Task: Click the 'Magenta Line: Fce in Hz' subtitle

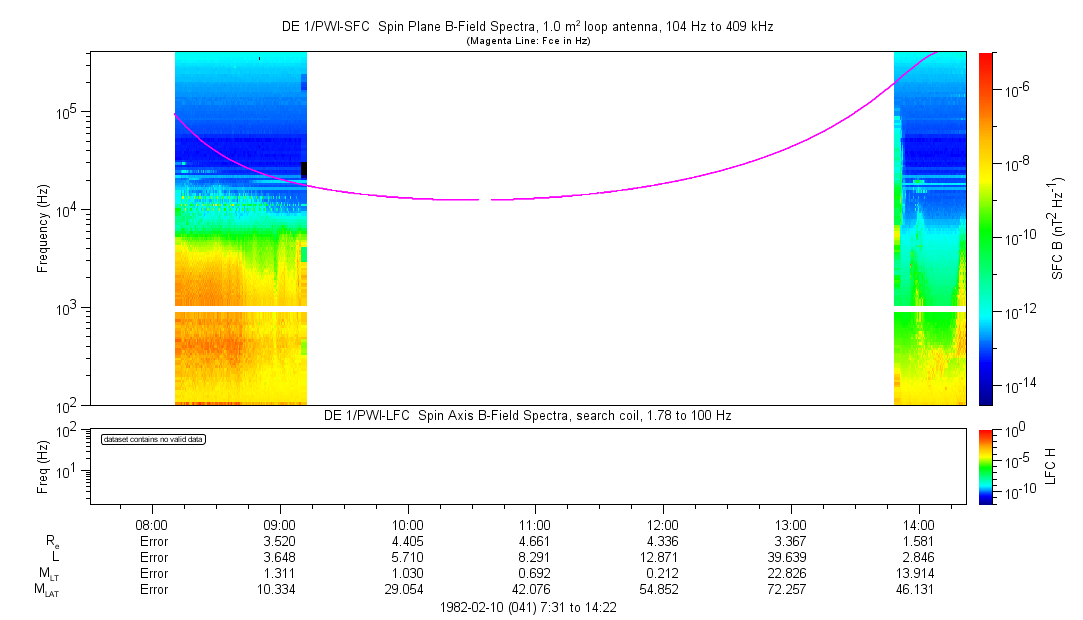Action: (x=527, y=41)
